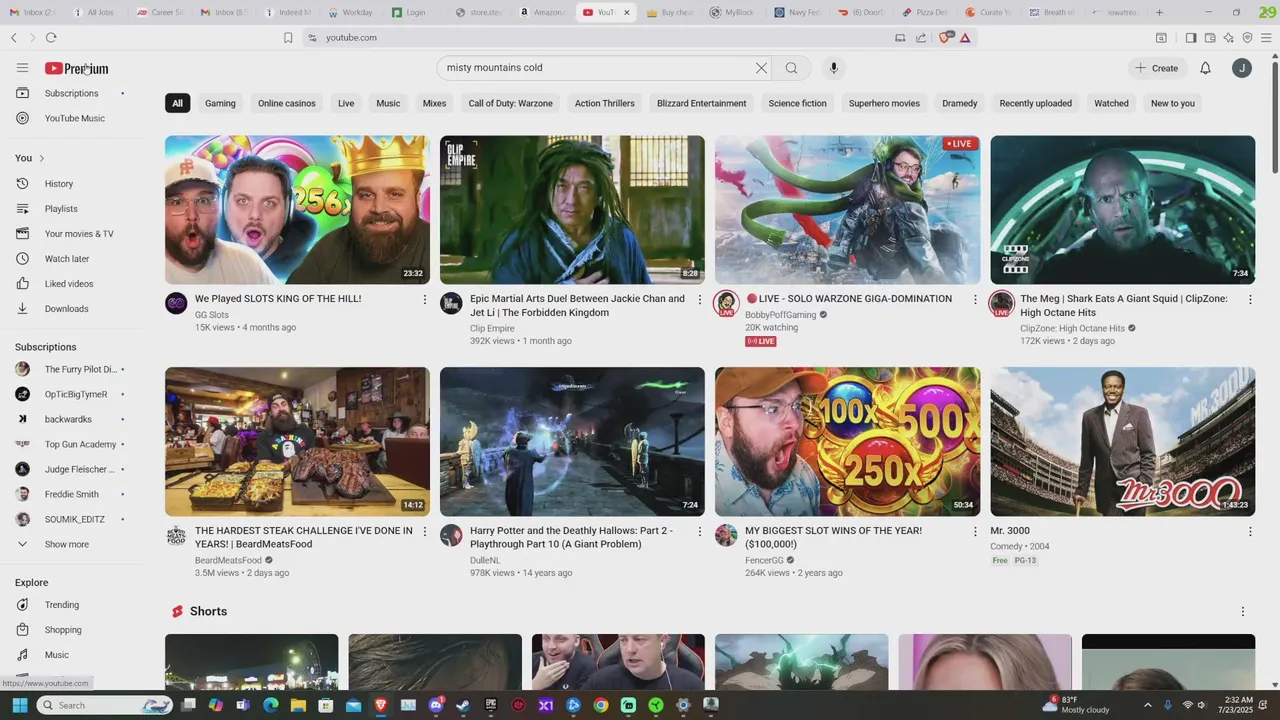Open Shopping in Explore section
Viewport: 1280px width, 720px height.
pyautogui.click(x=70, y=630)
